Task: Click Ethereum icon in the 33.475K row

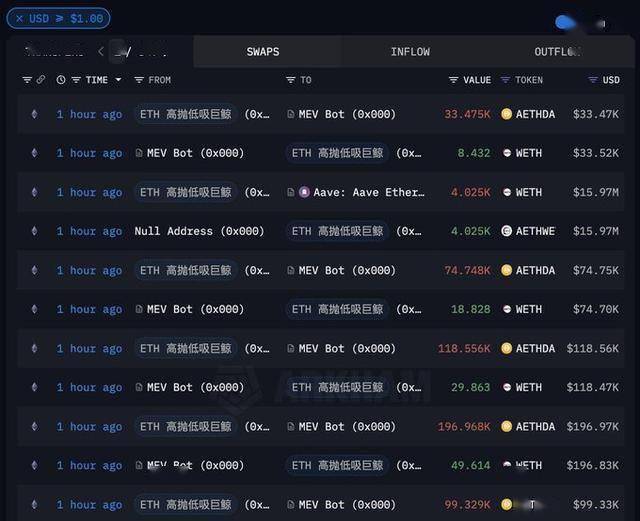Action: pyautogui.click(x=35, y=114)
